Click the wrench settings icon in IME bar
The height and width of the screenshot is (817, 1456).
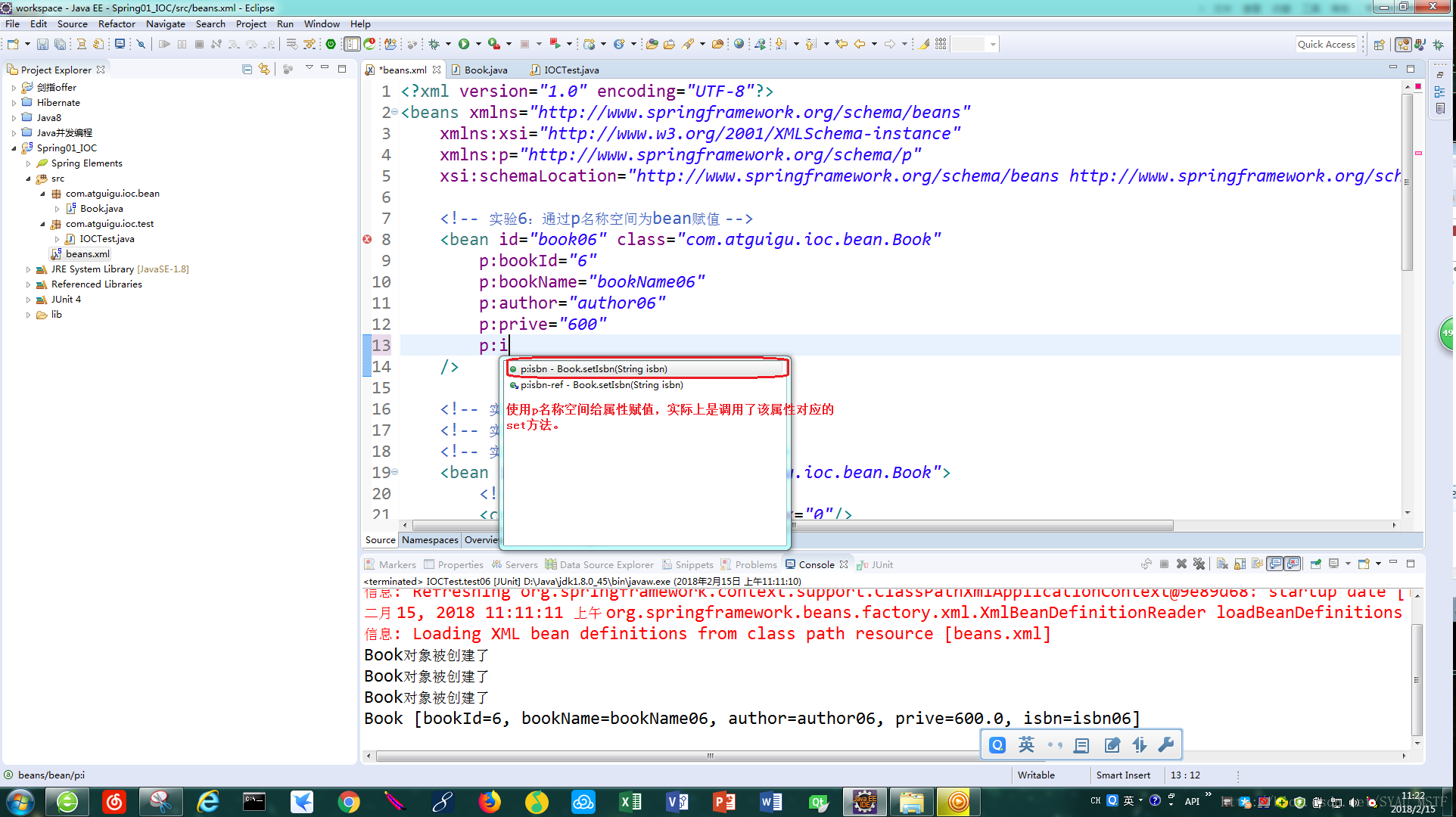tap(1165, 745)
